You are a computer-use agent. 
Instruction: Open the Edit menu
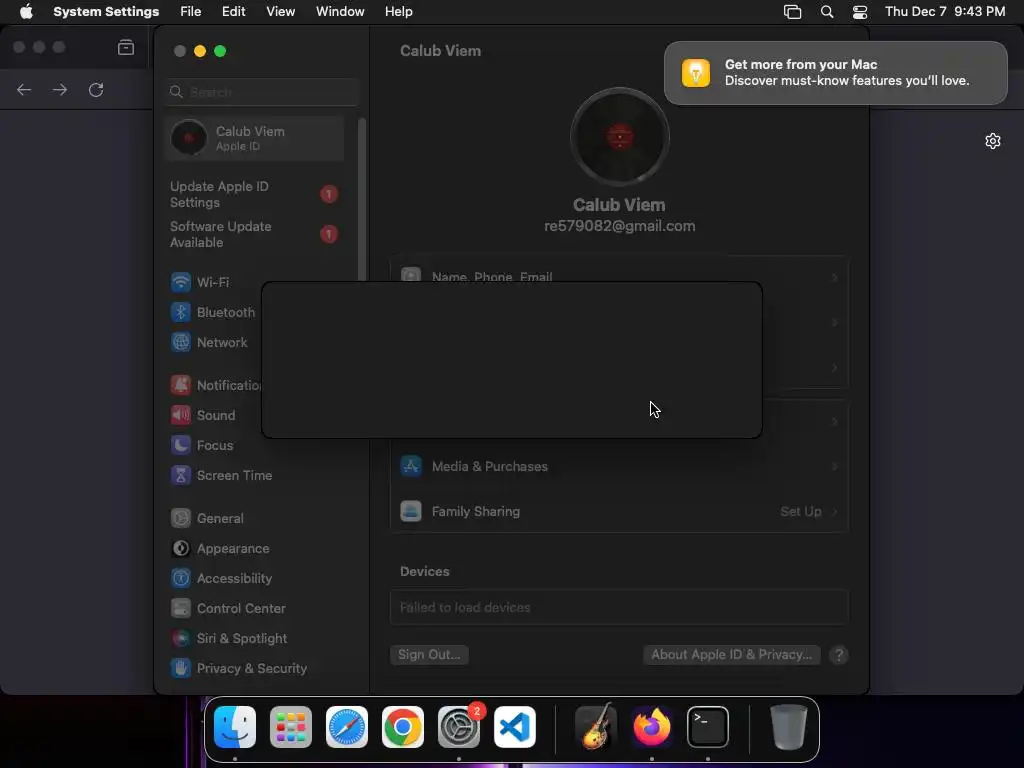pyautogui.click(x=233, y=12)
